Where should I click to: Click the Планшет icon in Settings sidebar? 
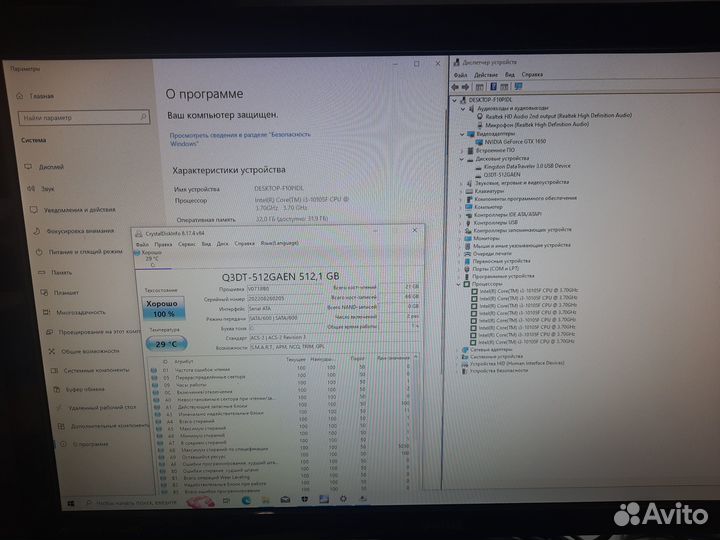pos(44,292)
